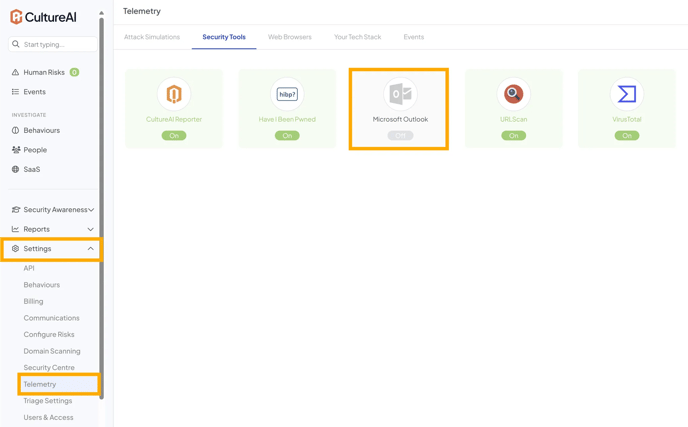The image size is (688, 427).
Task: Expand the Security Awareness chevron
Action: (91, 210)
